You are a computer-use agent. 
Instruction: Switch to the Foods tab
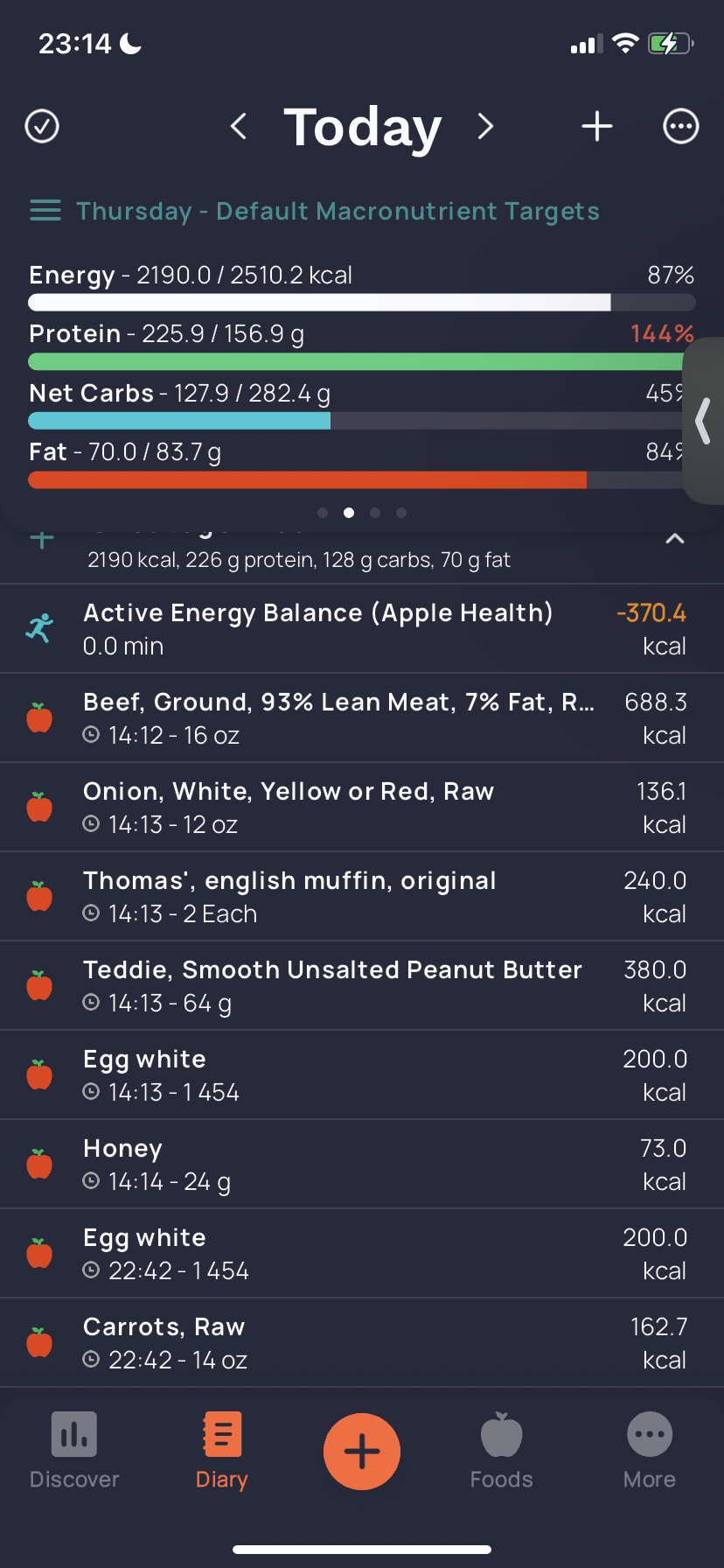pyautogui.click(x=502, y=1451)
